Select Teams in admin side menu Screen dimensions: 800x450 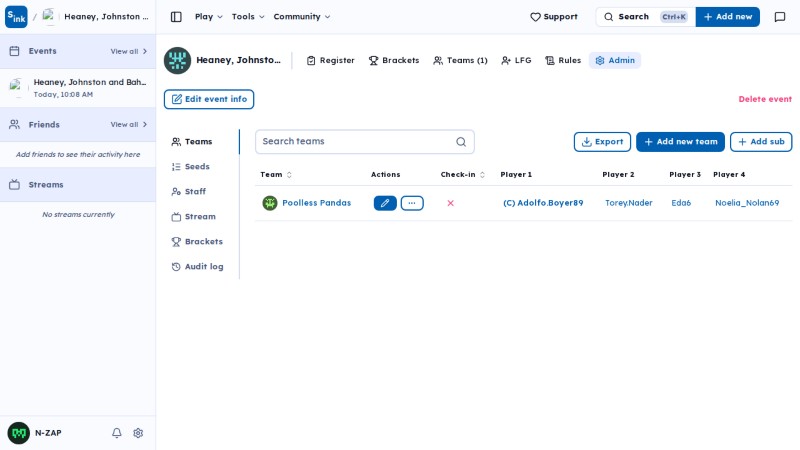pos(192,142)
